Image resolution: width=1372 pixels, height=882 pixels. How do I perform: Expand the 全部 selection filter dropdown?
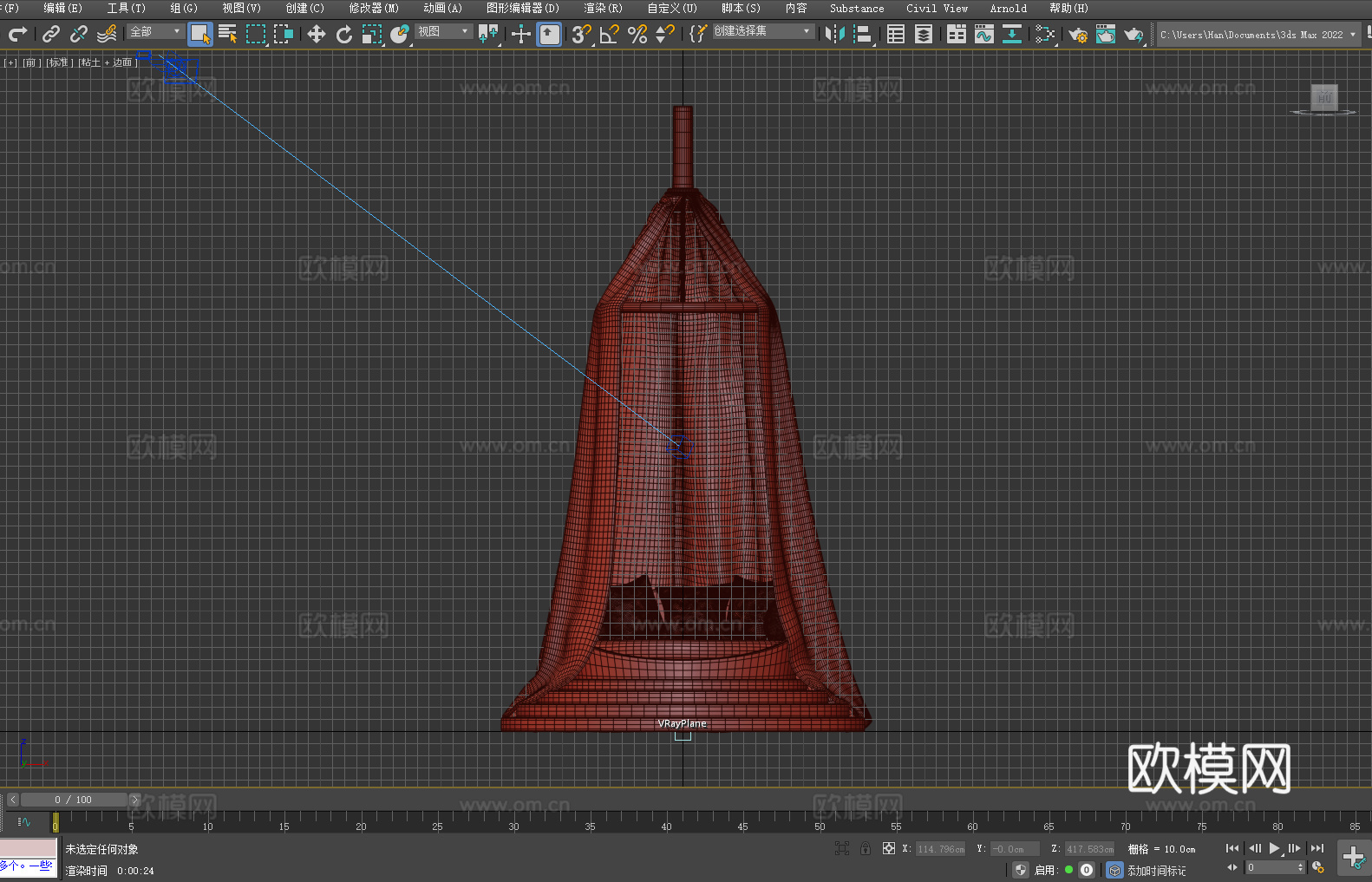[156, 31]
